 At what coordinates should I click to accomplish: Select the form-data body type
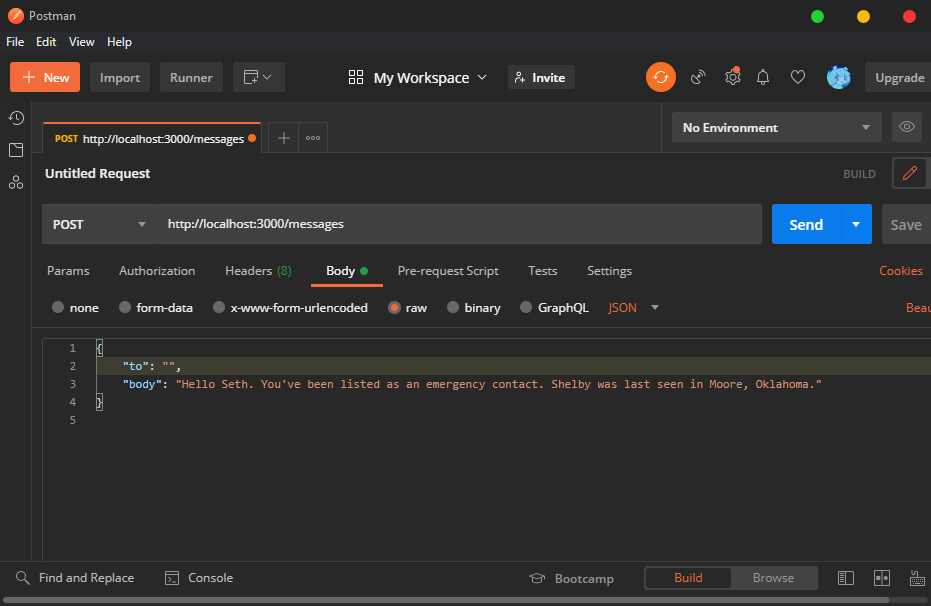(x=125, y=307)
